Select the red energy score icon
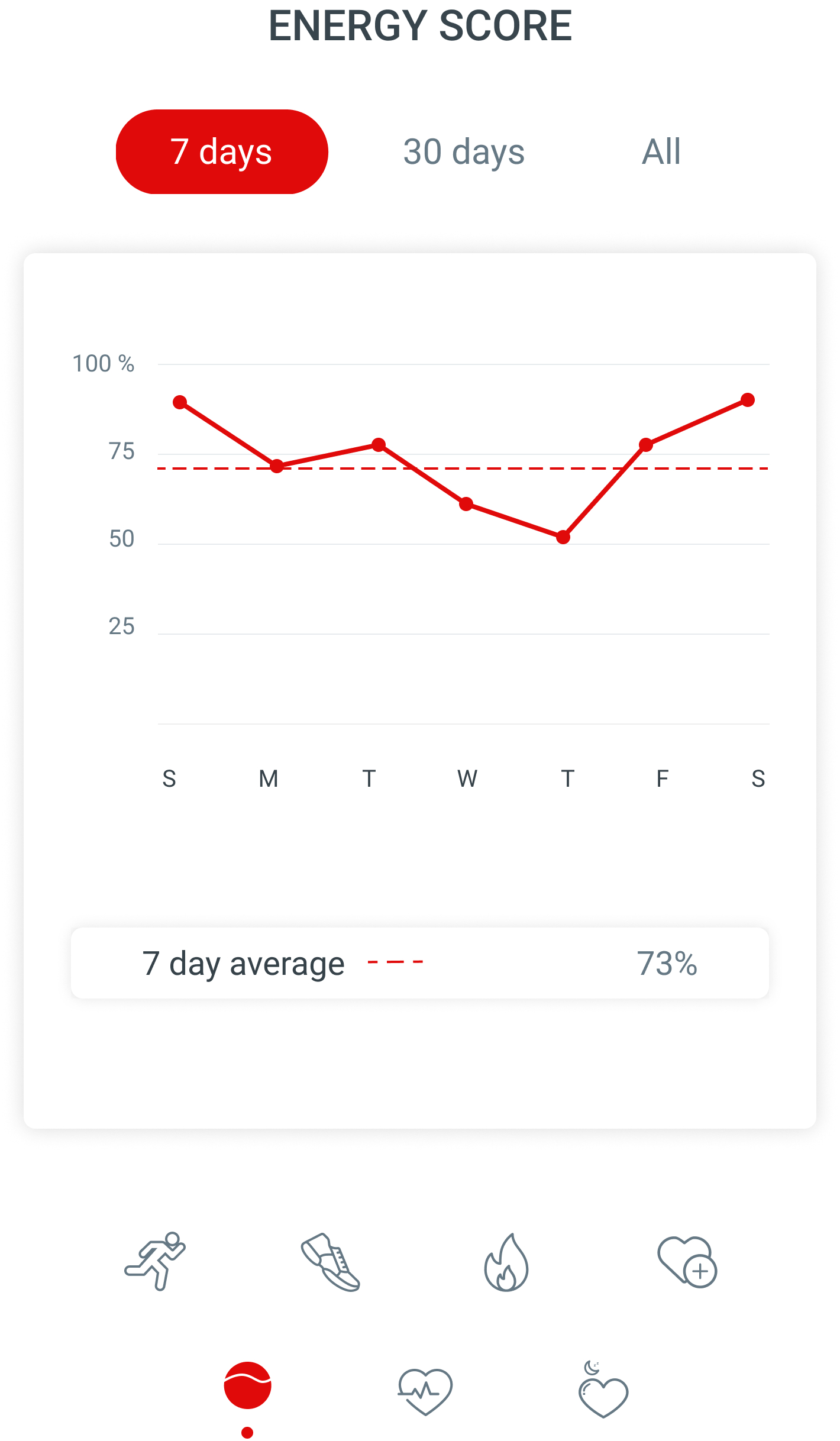The image size is (840, 1441). (247, 1385)
